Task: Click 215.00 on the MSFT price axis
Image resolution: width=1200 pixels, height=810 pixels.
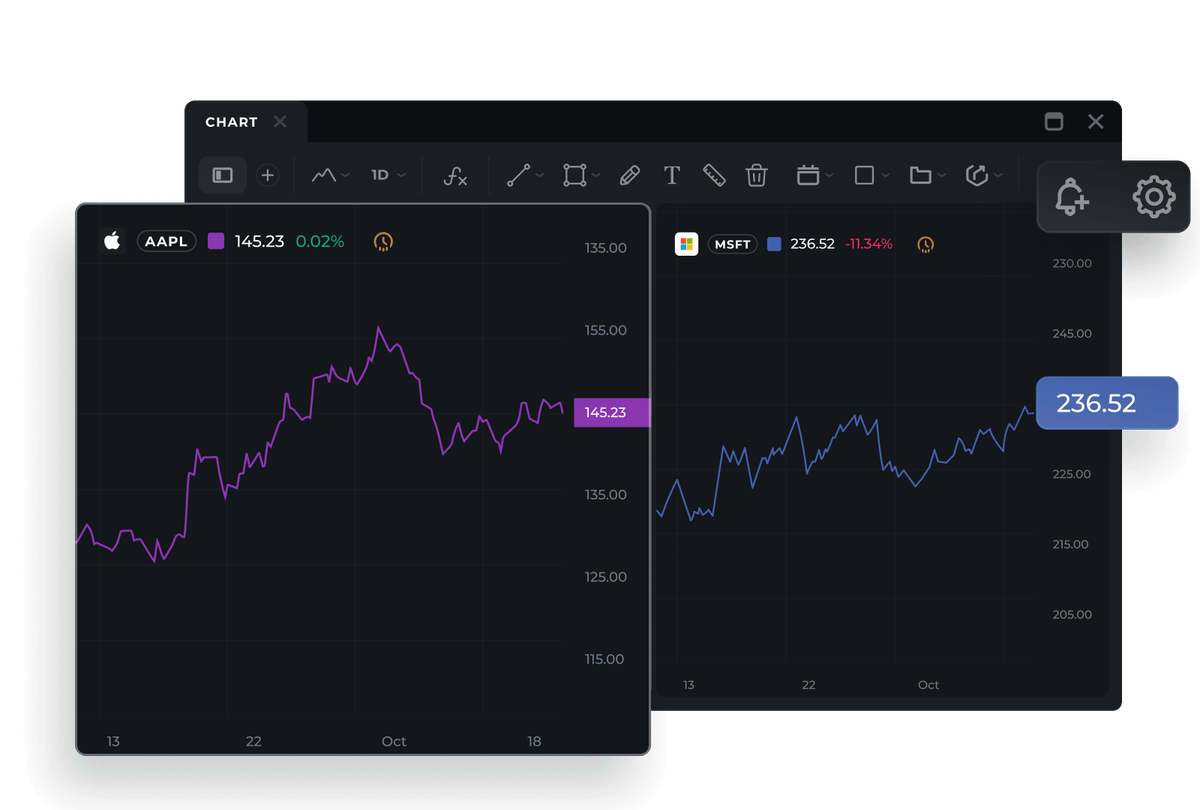Action: click(x=1071, y=544)
